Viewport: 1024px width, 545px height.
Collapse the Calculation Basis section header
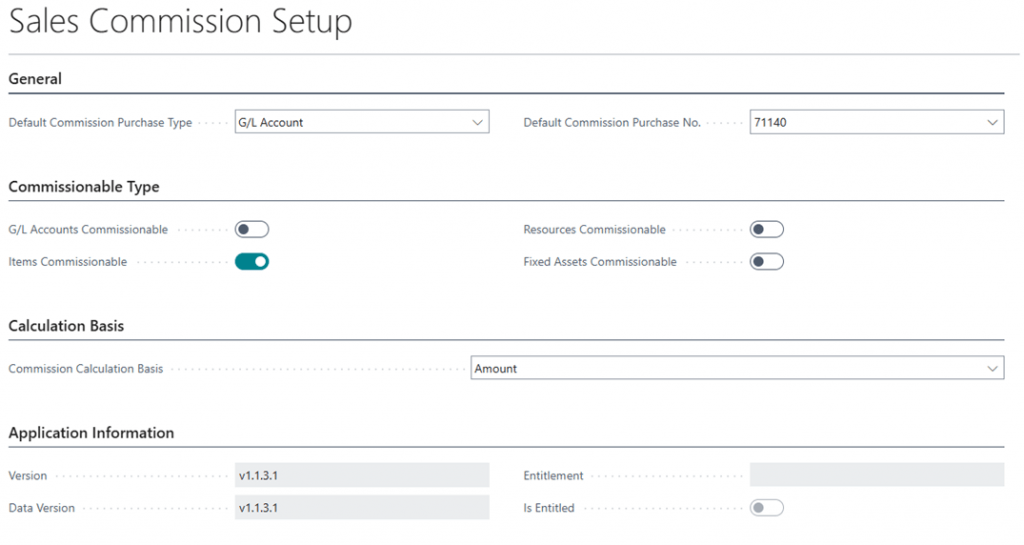(66, 326)
